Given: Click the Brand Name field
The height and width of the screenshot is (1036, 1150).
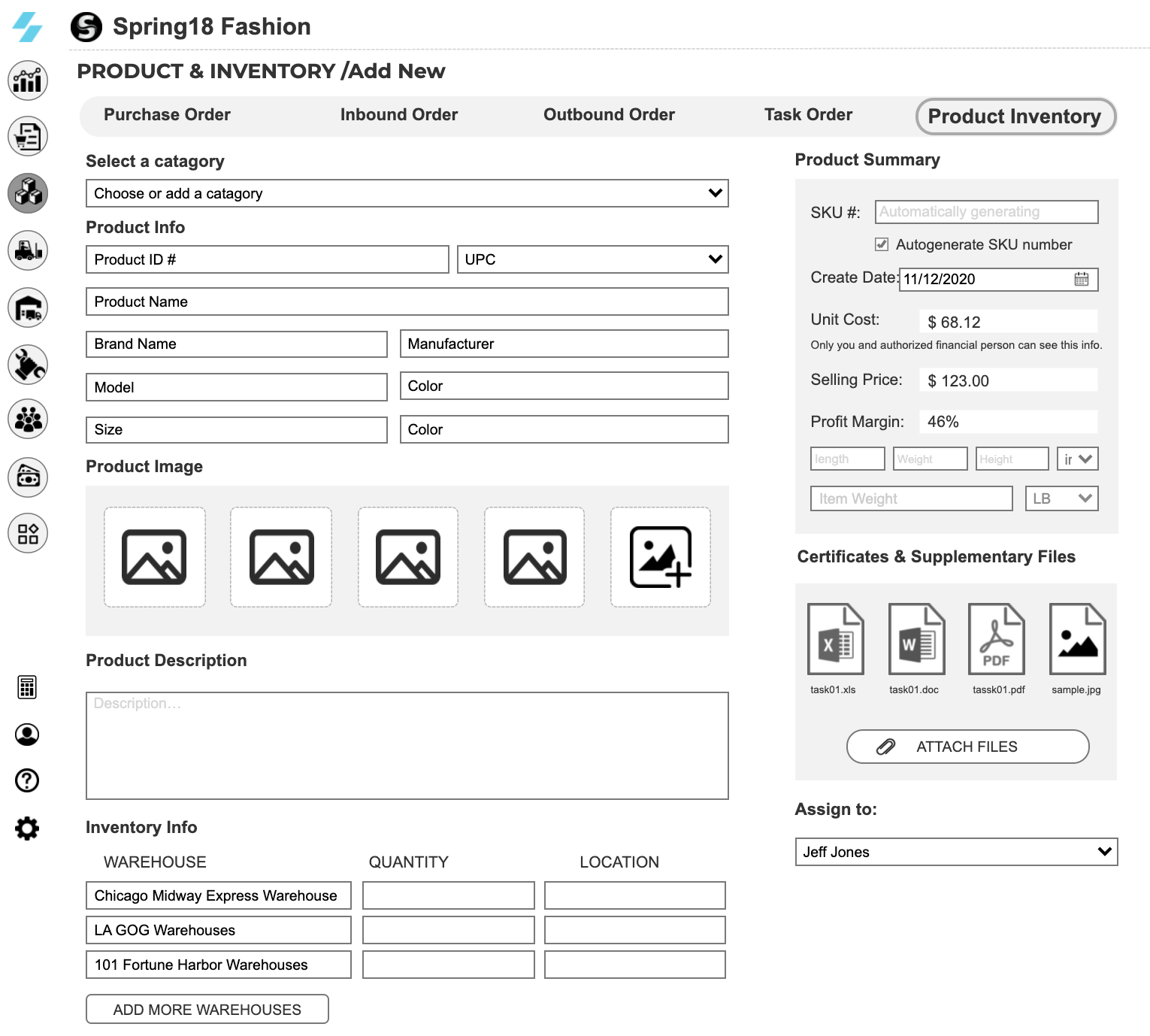Looking at the screenshot, I should pyautogui.click(x=237, y=344).
